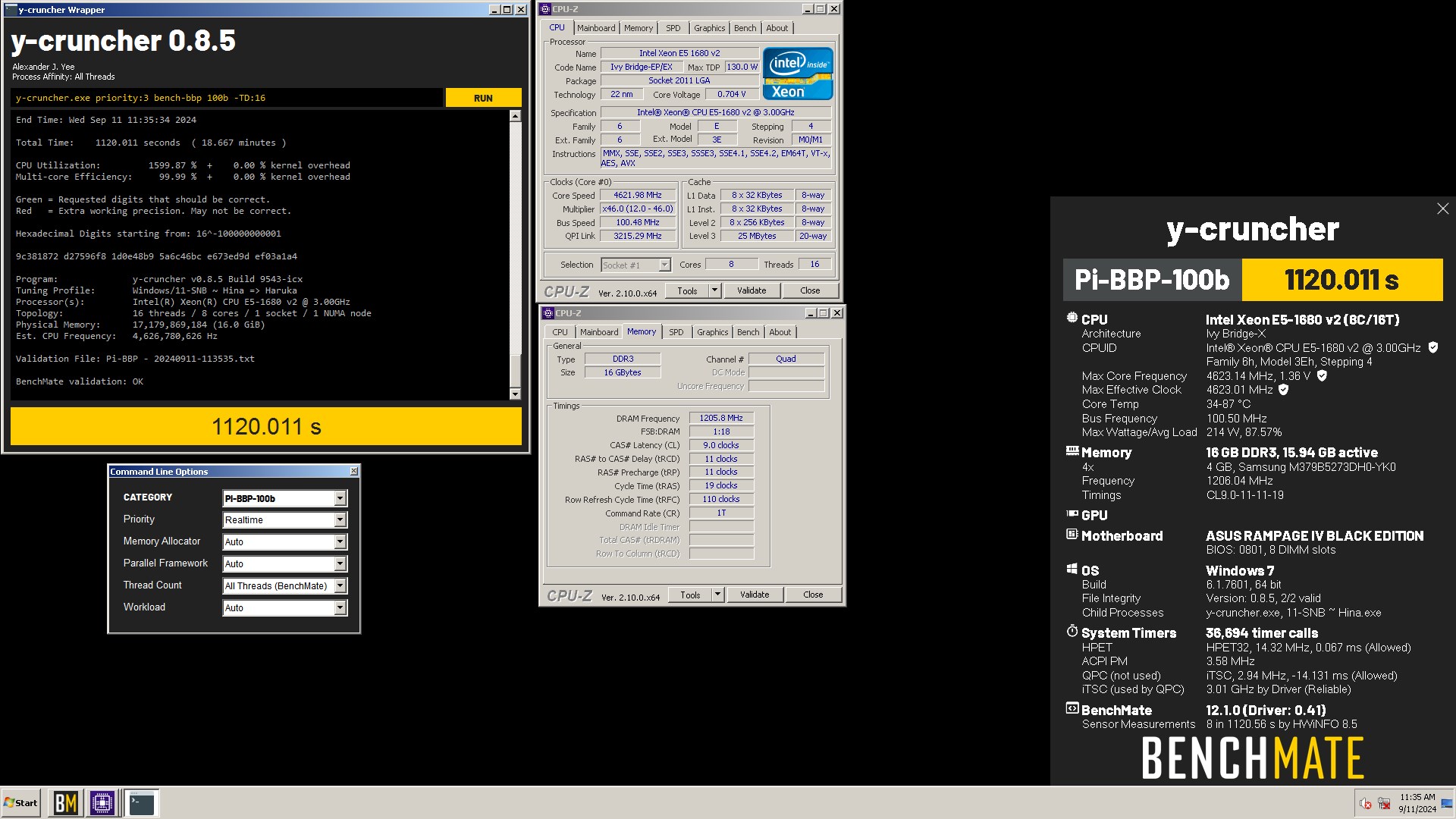Click CPU-Z title icon in the upper window

pos(545,9)
